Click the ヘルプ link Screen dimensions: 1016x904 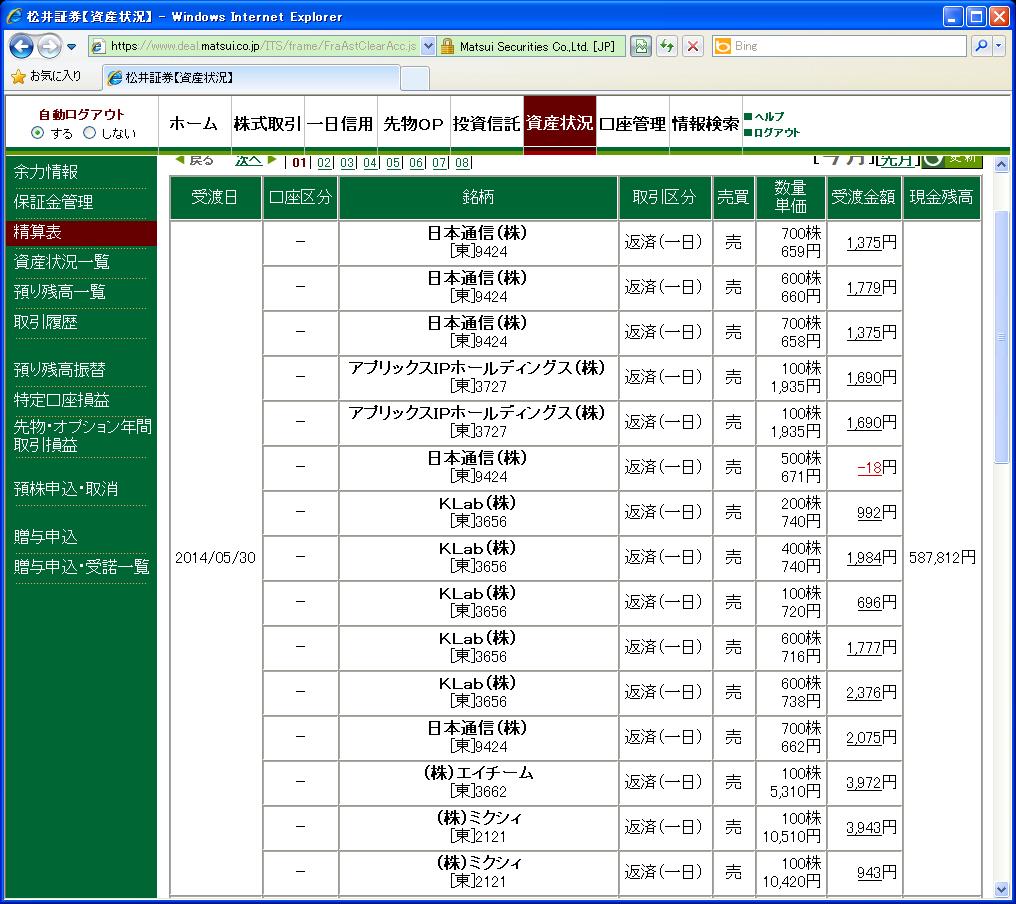768,117
